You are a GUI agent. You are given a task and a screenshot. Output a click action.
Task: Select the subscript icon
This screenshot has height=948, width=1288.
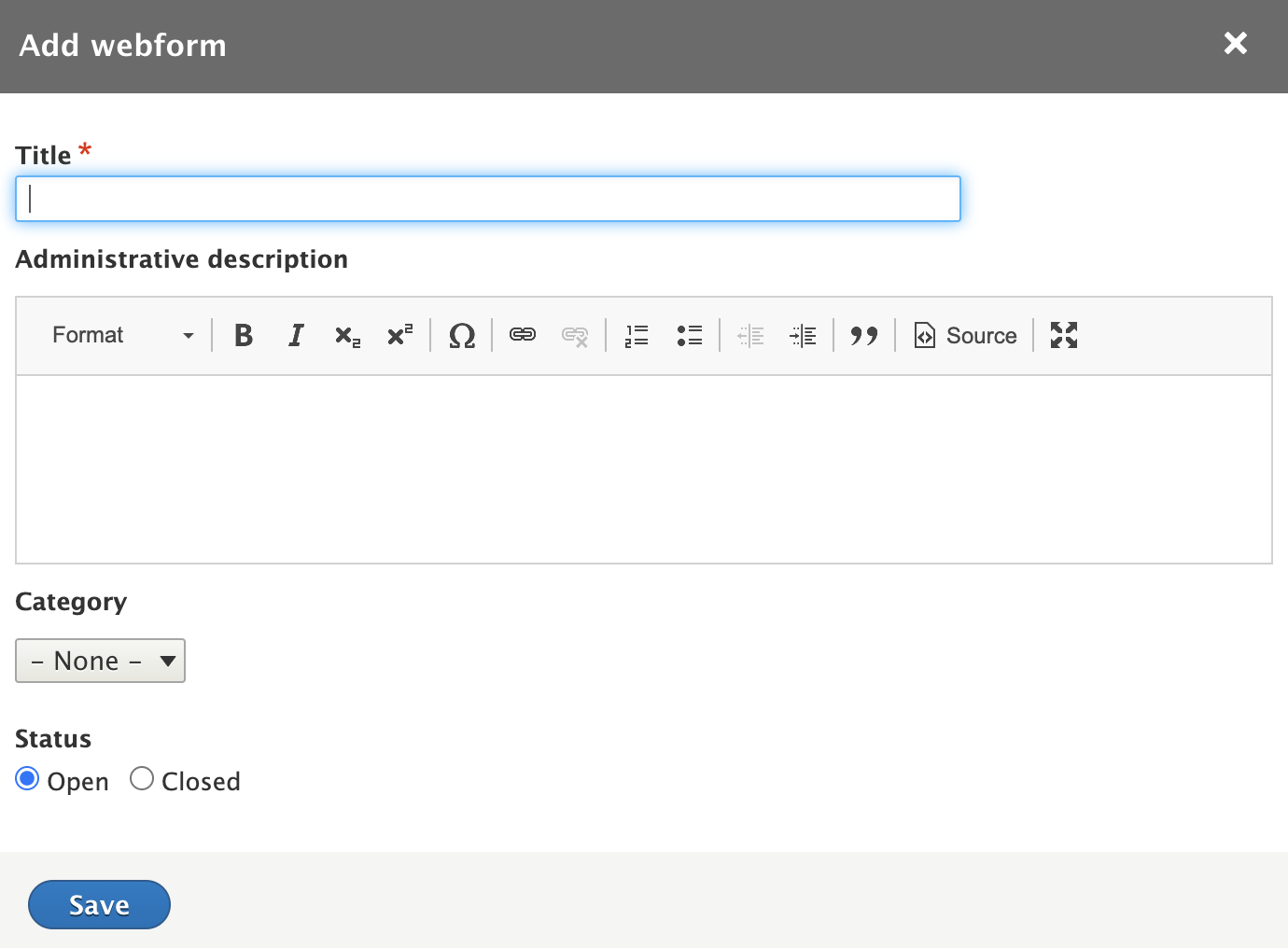(x=347, y=335)
